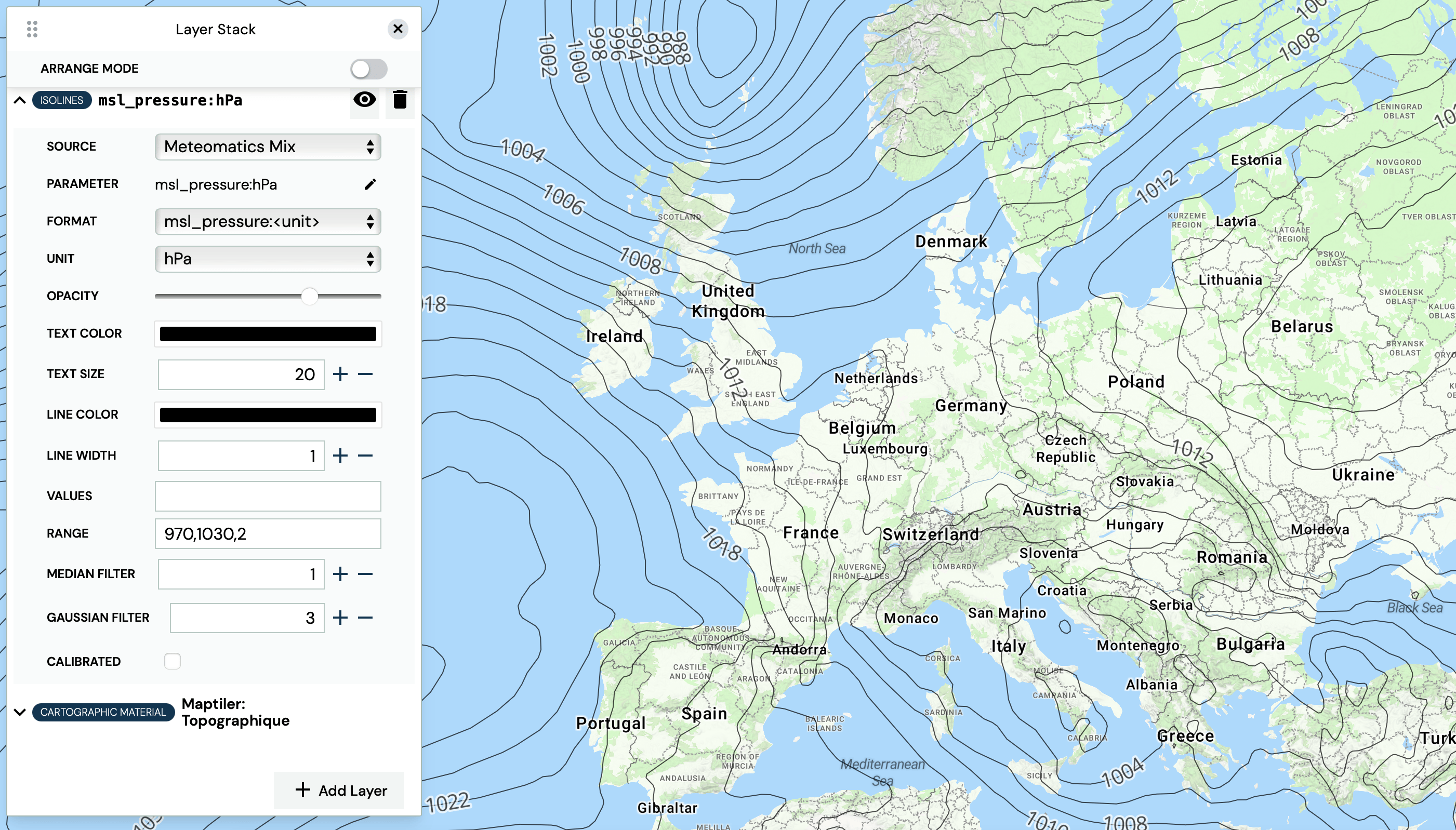
Task: Increase Text Size with plus icon
Action: coord(340,374)
